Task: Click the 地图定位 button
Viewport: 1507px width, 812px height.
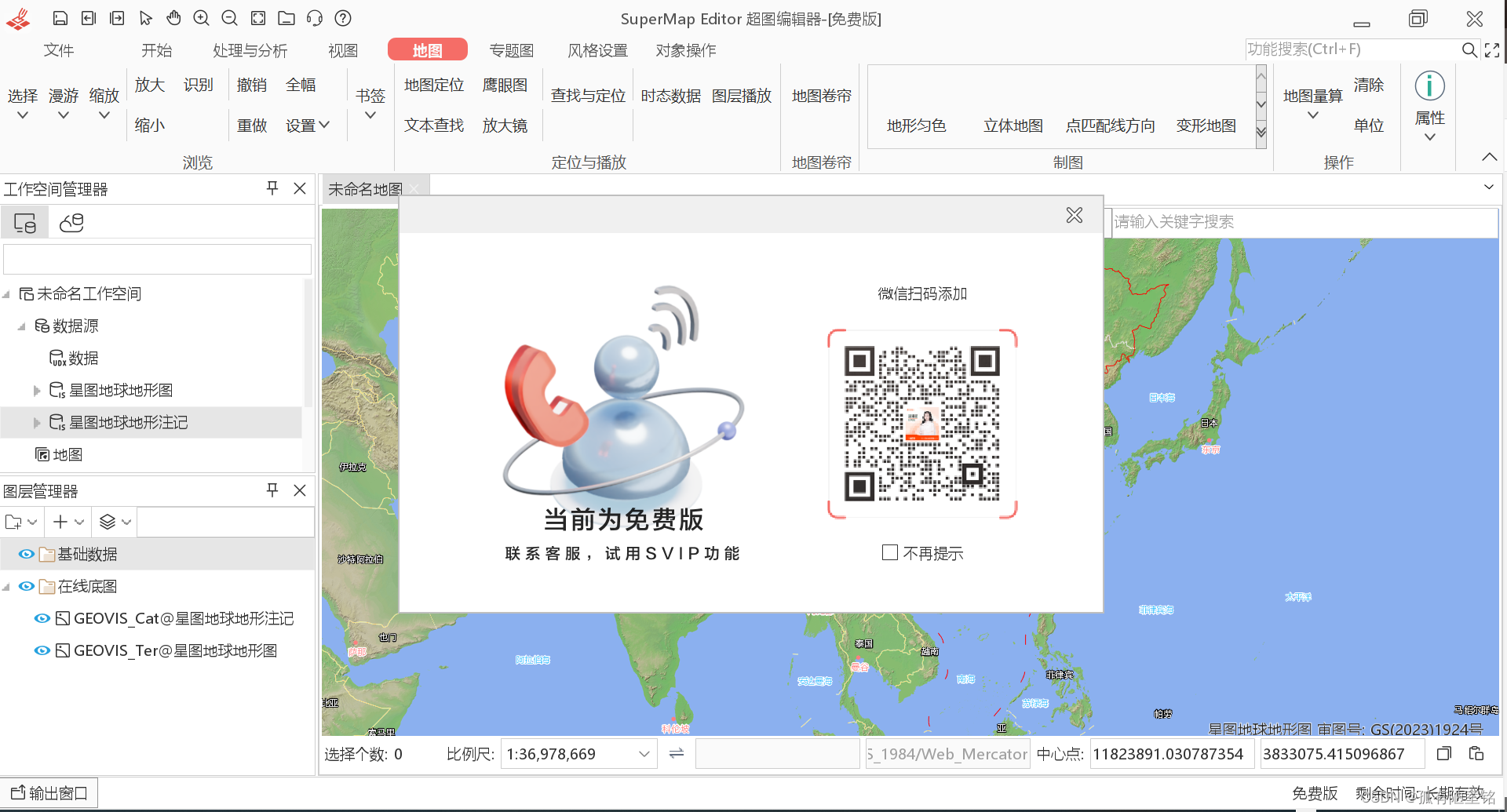Action: click(434, 85)
